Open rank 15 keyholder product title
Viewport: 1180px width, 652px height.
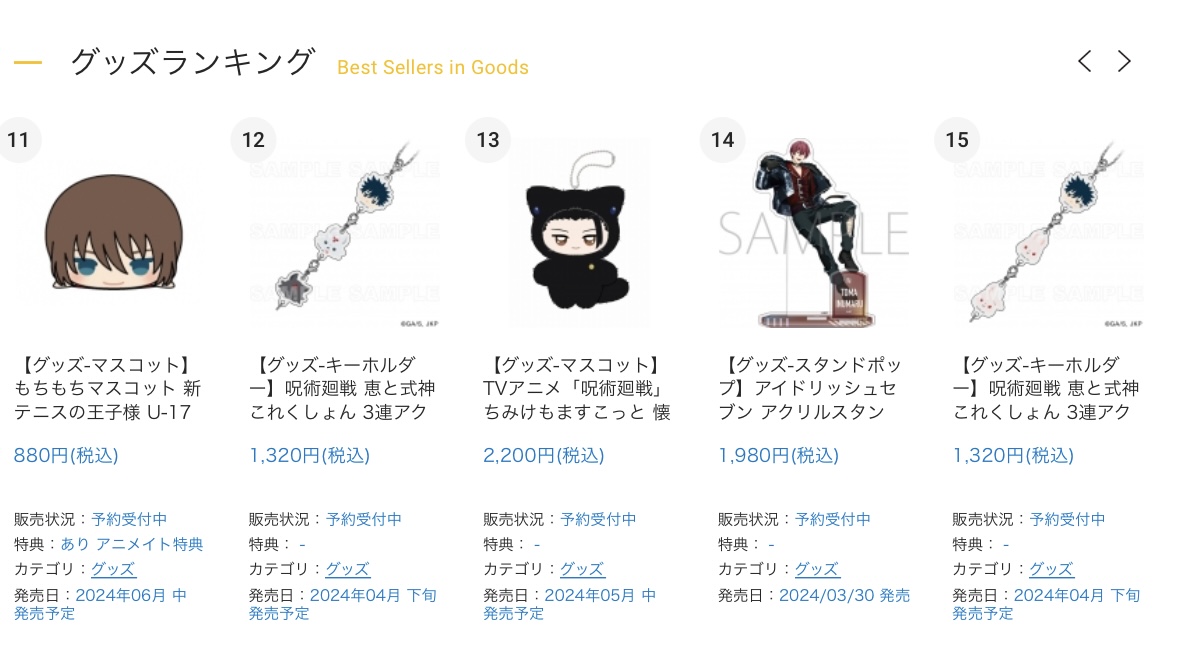click(x=1046, y=388)
